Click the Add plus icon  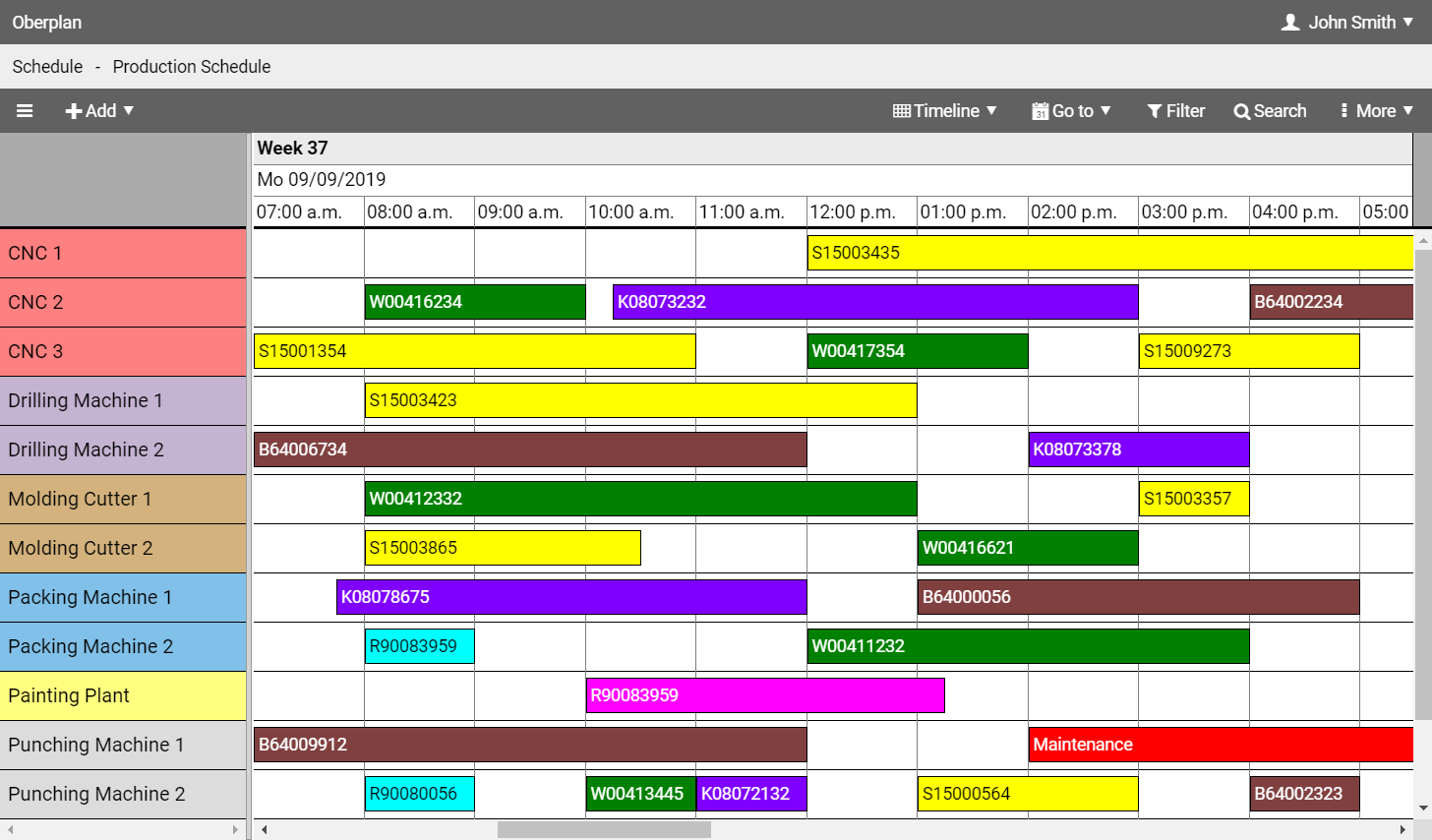[73, 111]
